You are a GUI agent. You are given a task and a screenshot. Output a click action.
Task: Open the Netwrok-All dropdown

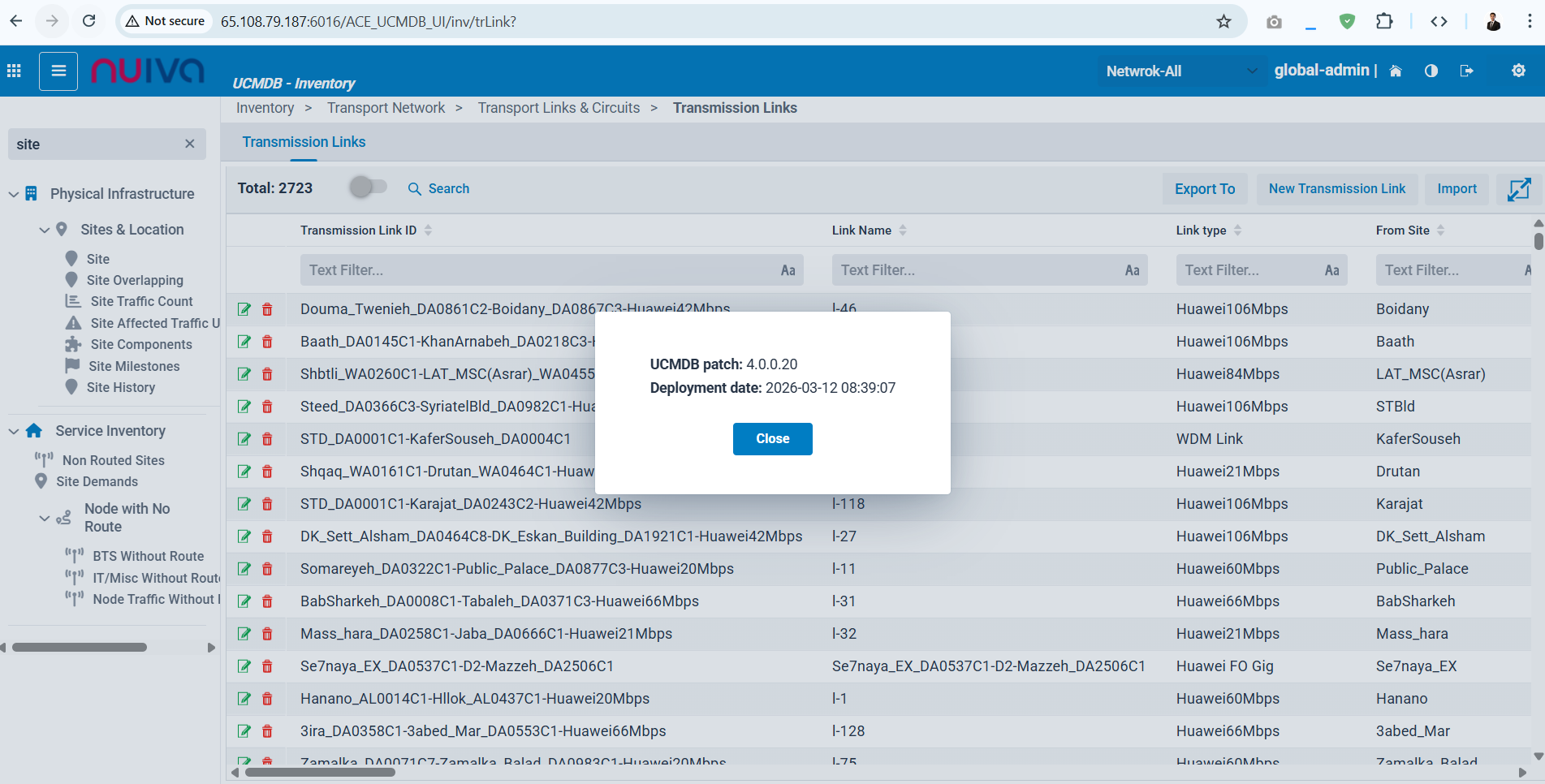click(x=1180, y=71)
